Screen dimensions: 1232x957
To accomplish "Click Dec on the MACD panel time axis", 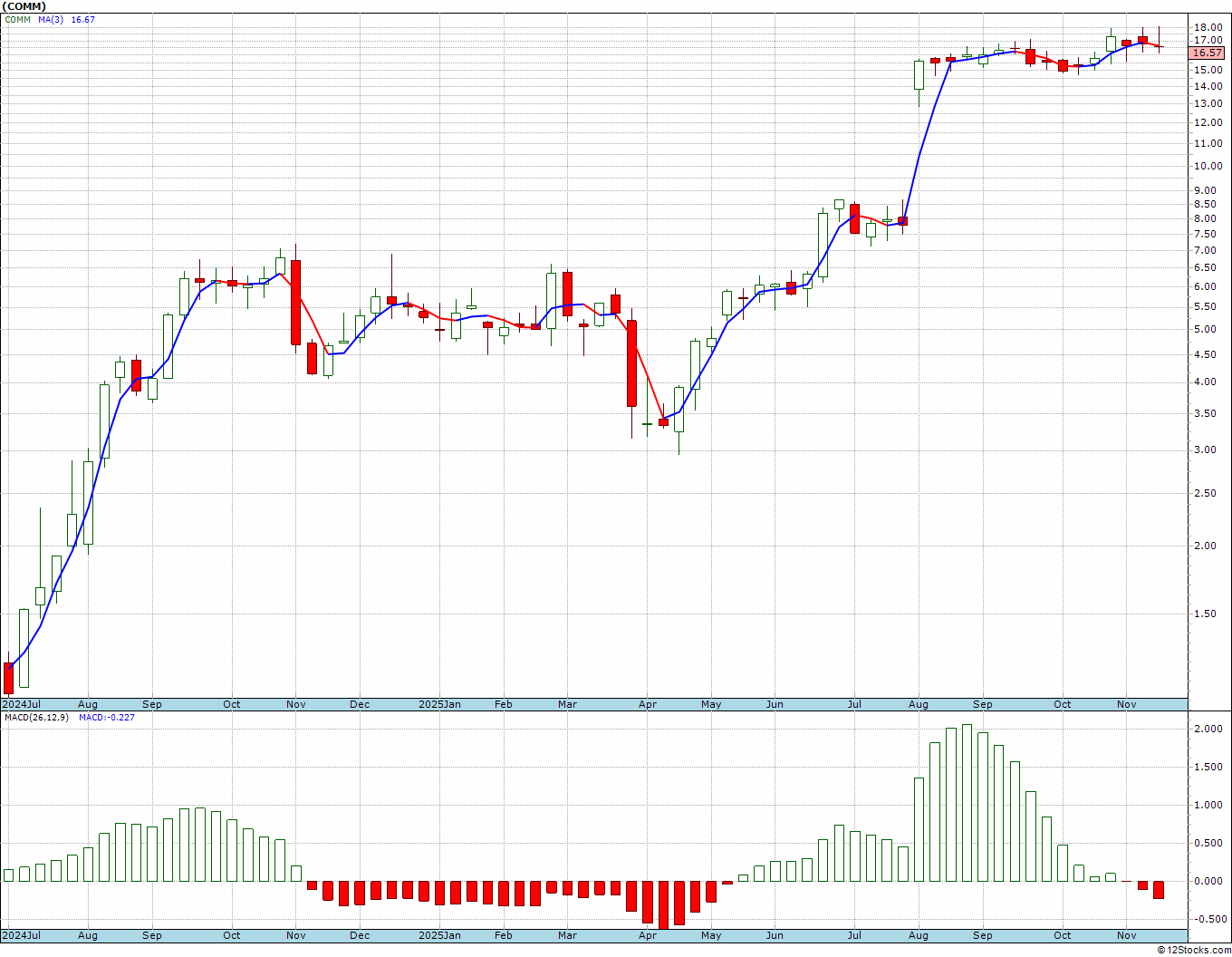I will click(360, 935).
